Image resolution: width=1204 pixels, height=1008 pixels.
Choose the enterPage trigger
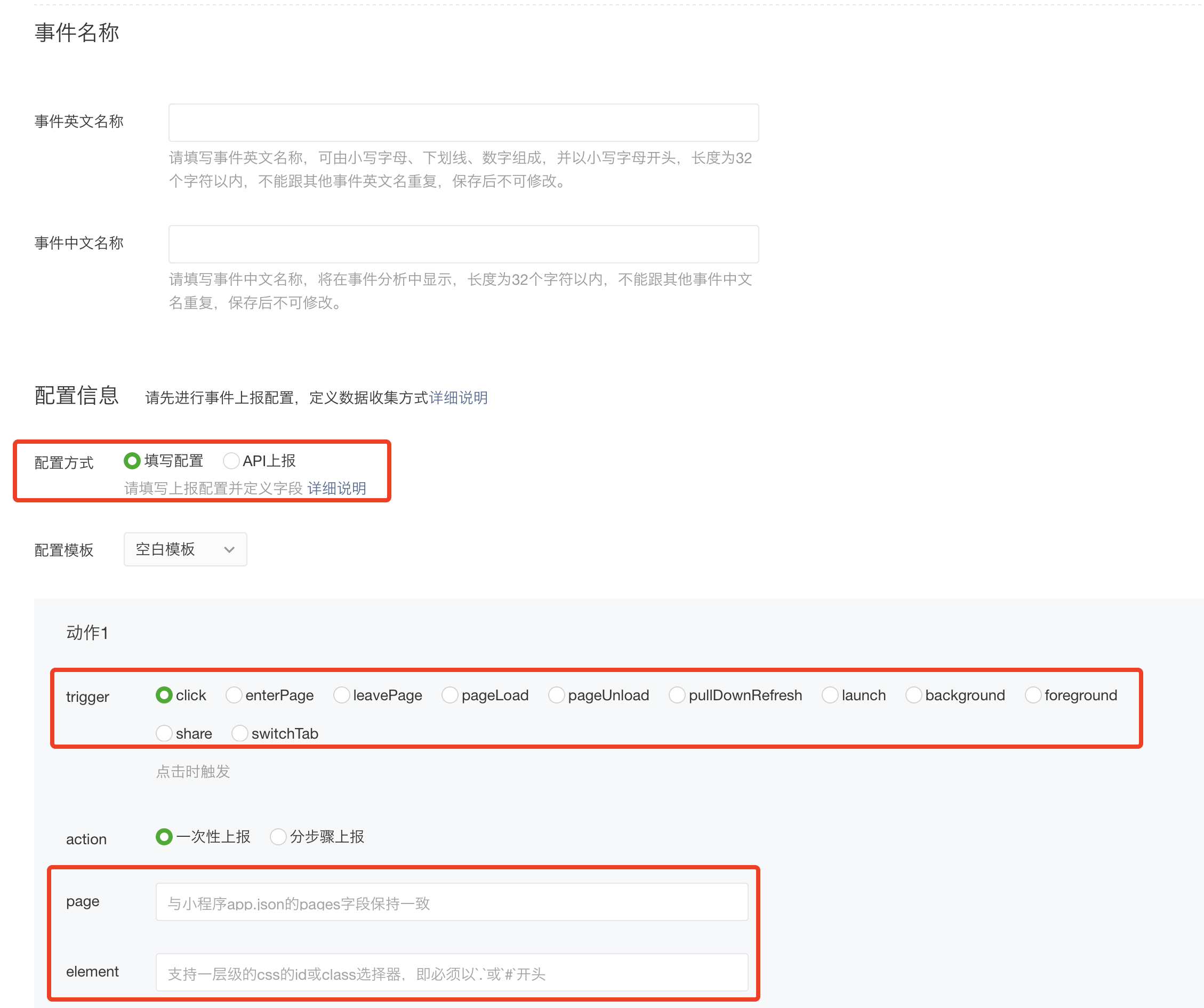[x=234, y=695]
